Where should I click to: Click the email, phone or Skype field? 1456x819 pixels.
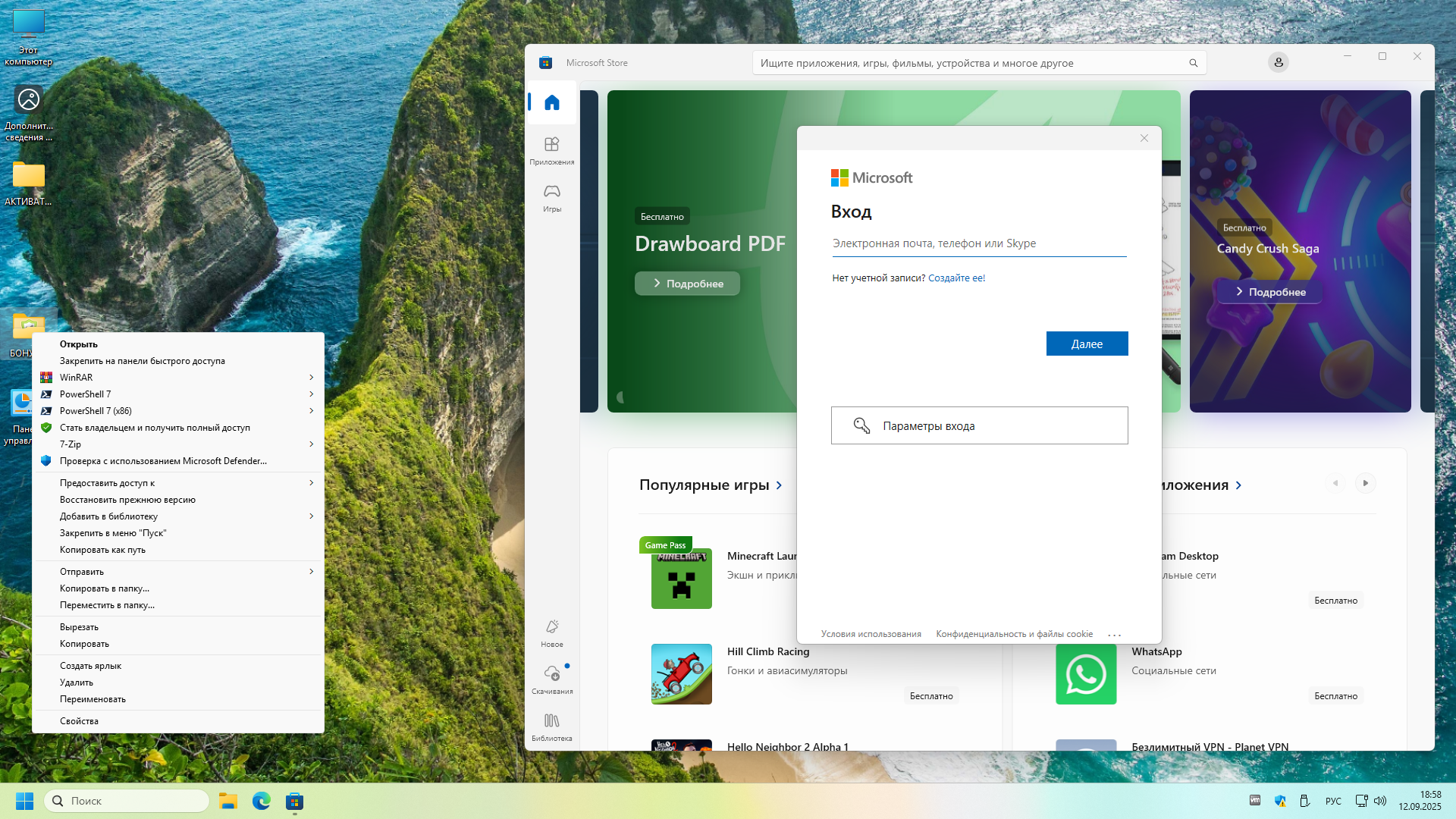(x=979, y=243)
